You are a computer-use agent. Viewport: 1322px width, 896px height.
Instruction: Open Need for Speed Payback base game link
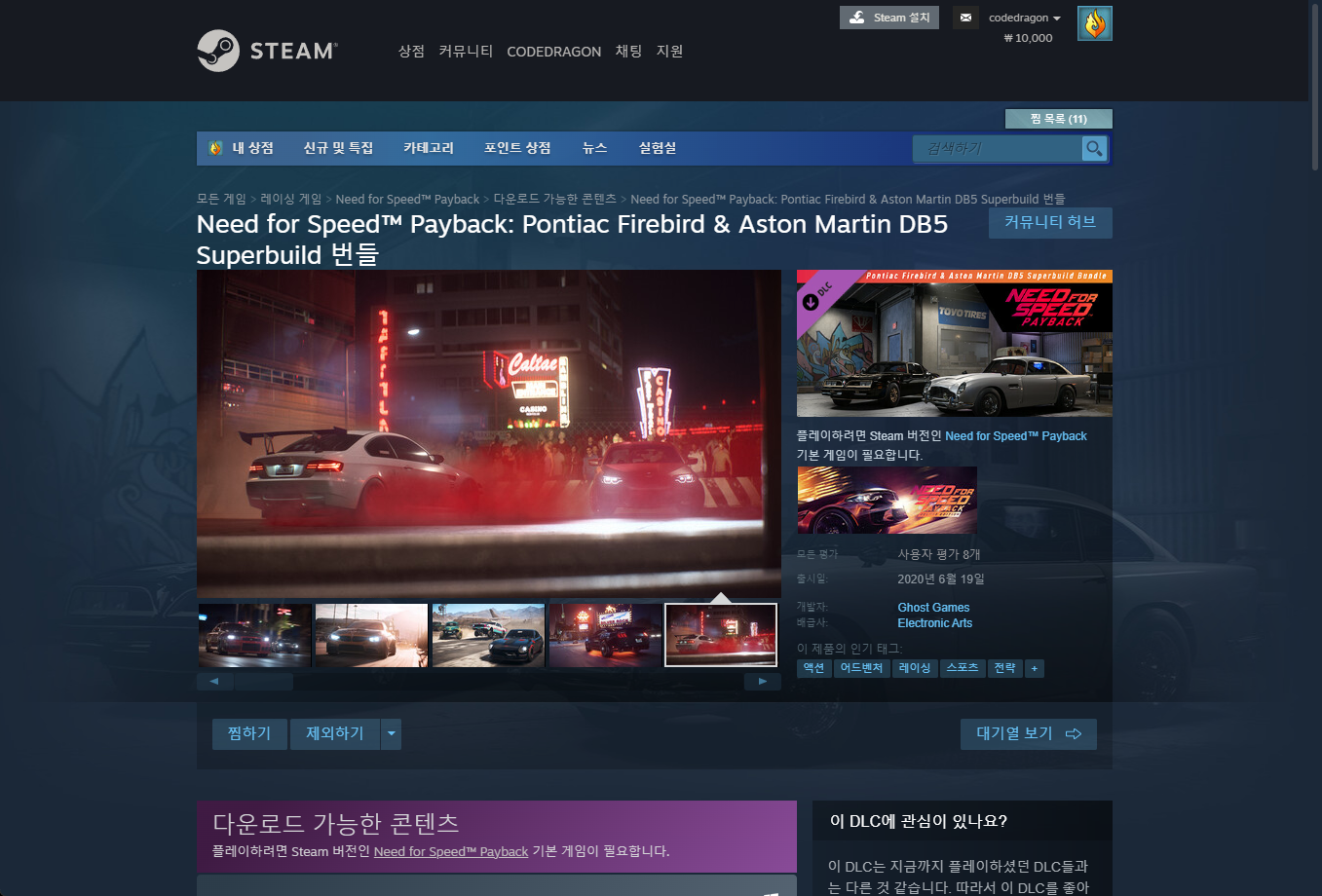click(1016, 436)
